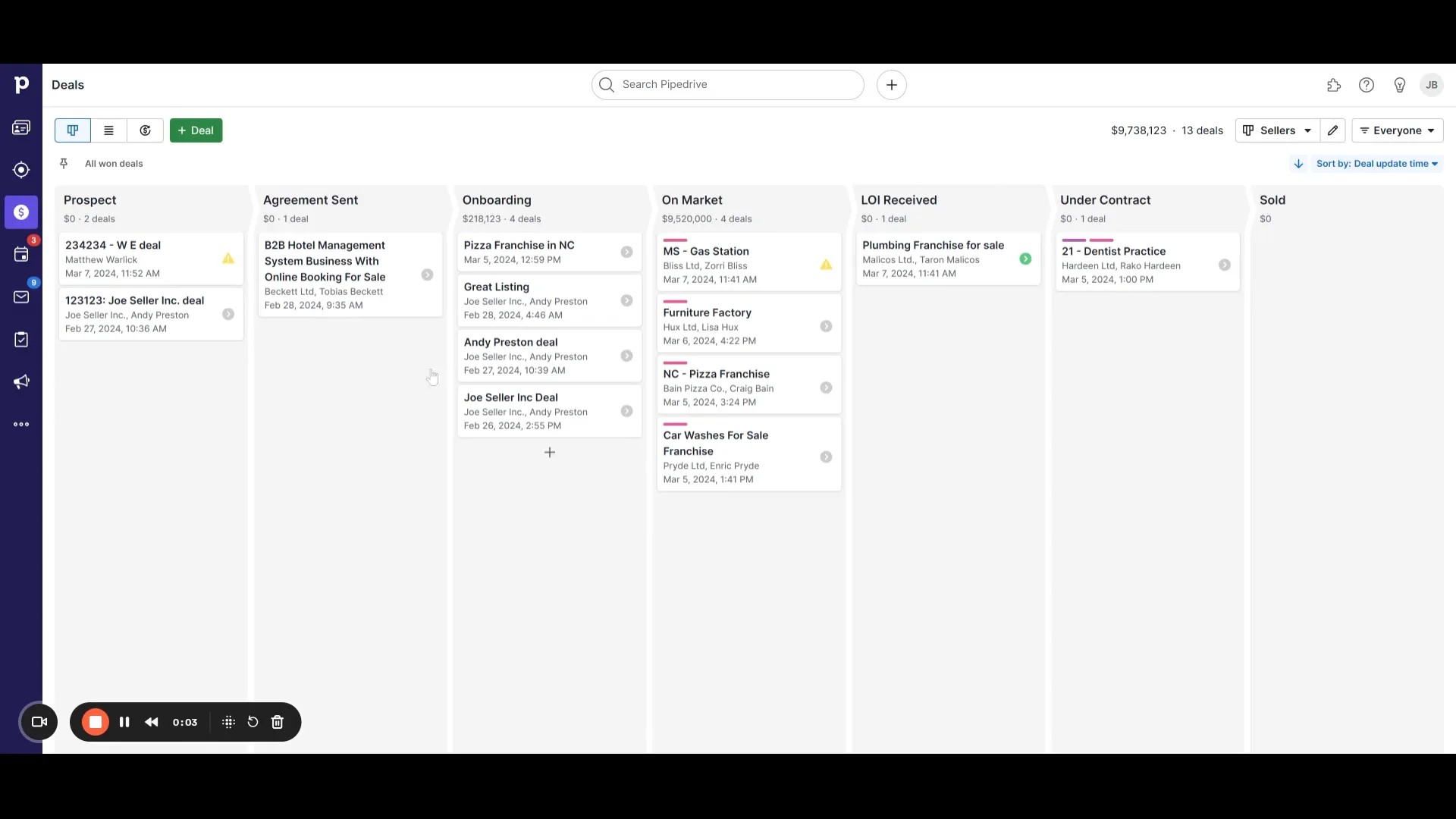This screenshot has width=1456, height=819.
Task: Click purple label on 21 - Dentist Practice
Action: tap(1074, 240)
